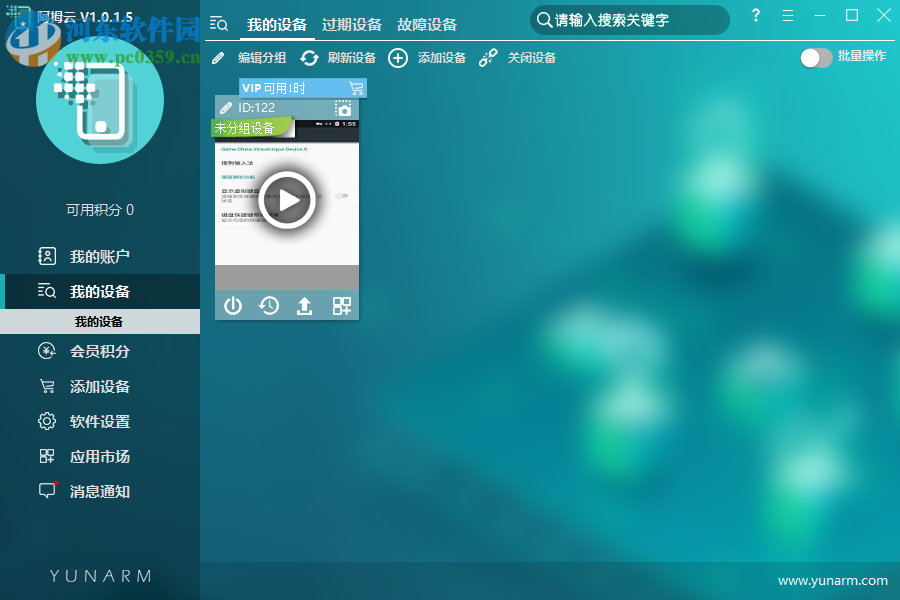Select the 关闭设备 chain icon

point(488,57)
